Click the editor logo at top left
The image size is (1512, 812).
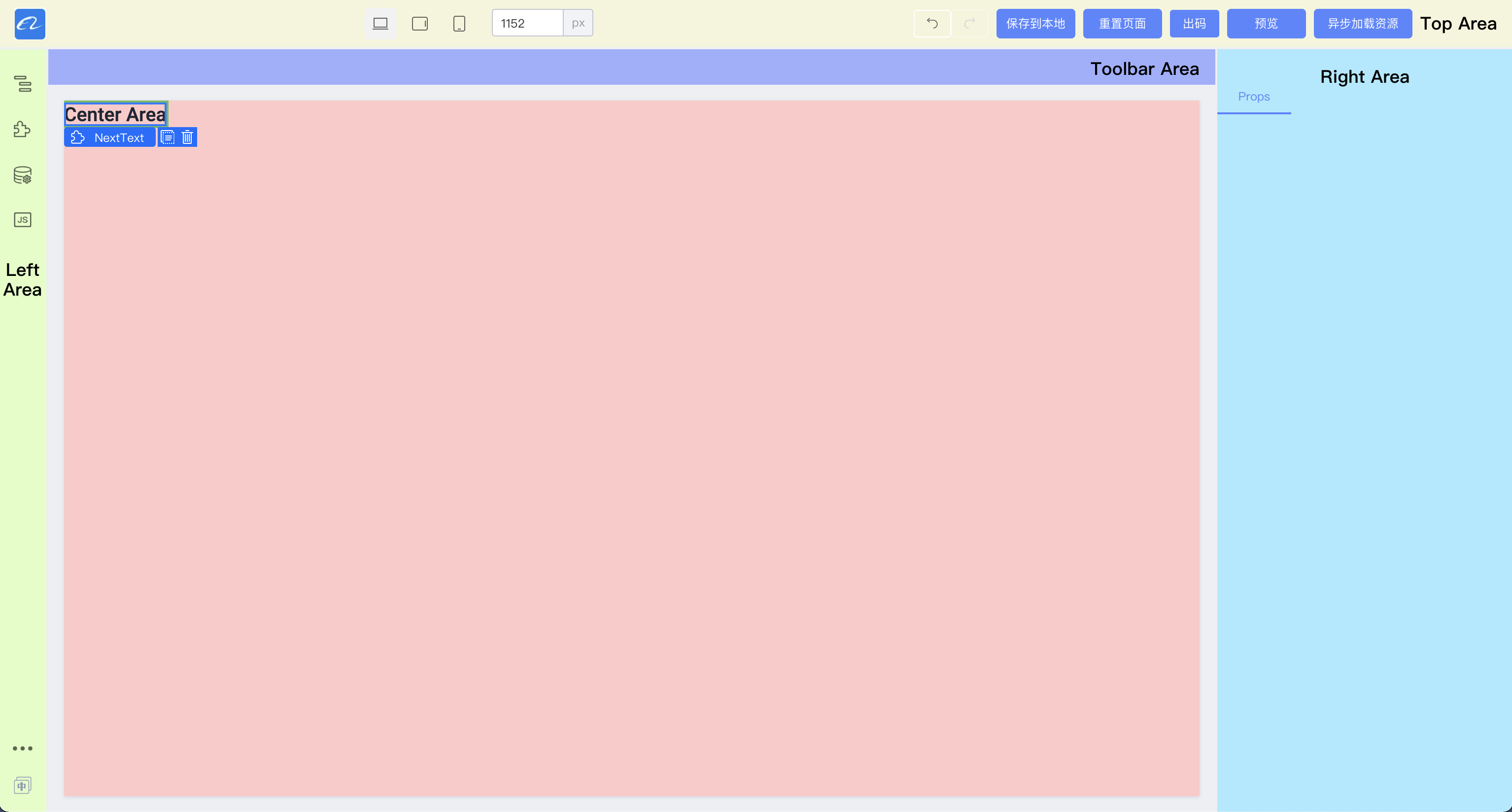click(29, 24)
